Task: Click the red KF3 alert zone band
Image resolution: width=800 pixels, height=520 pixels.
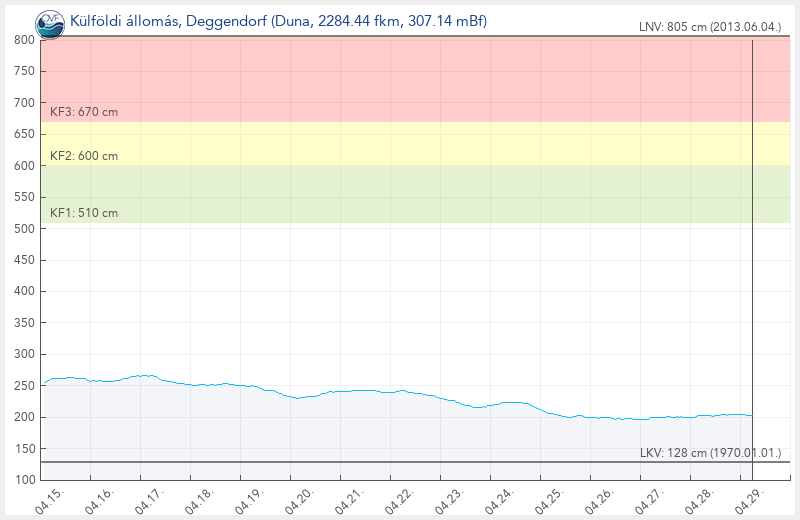Action: tap(400, 80)
